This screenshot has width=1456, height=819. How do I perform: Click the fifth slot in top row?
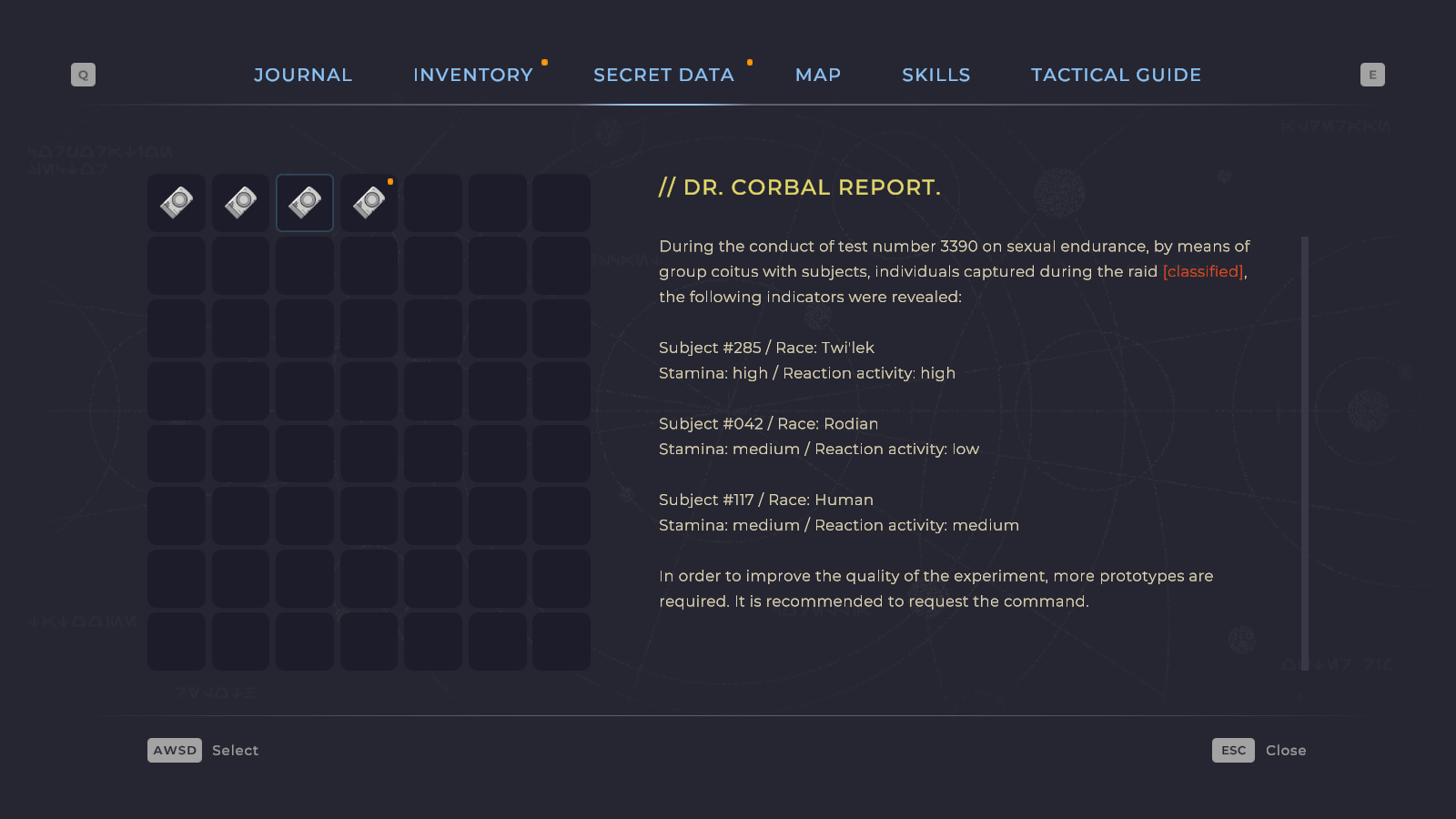coord(433,203)
